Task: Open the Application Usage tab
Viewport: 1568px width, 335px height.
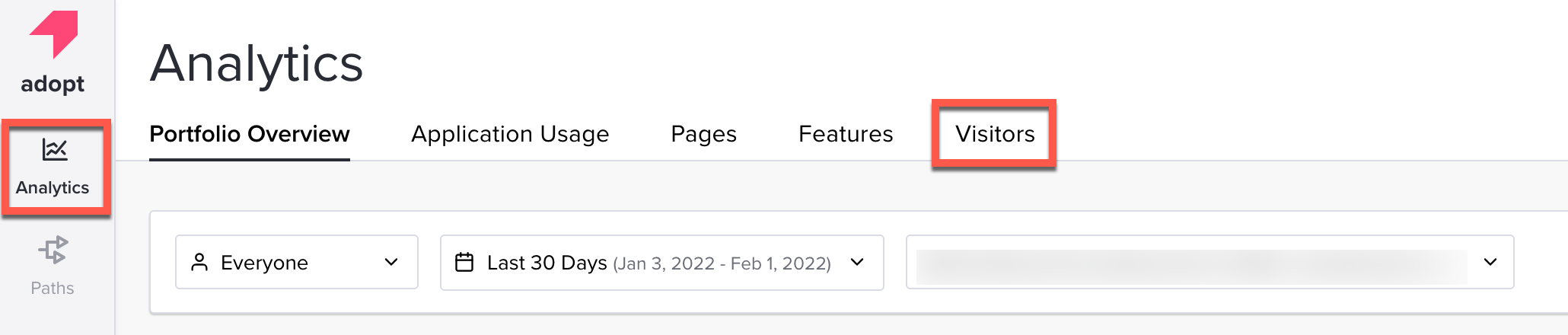Action: pyautogui.click(x=510, y=134)
